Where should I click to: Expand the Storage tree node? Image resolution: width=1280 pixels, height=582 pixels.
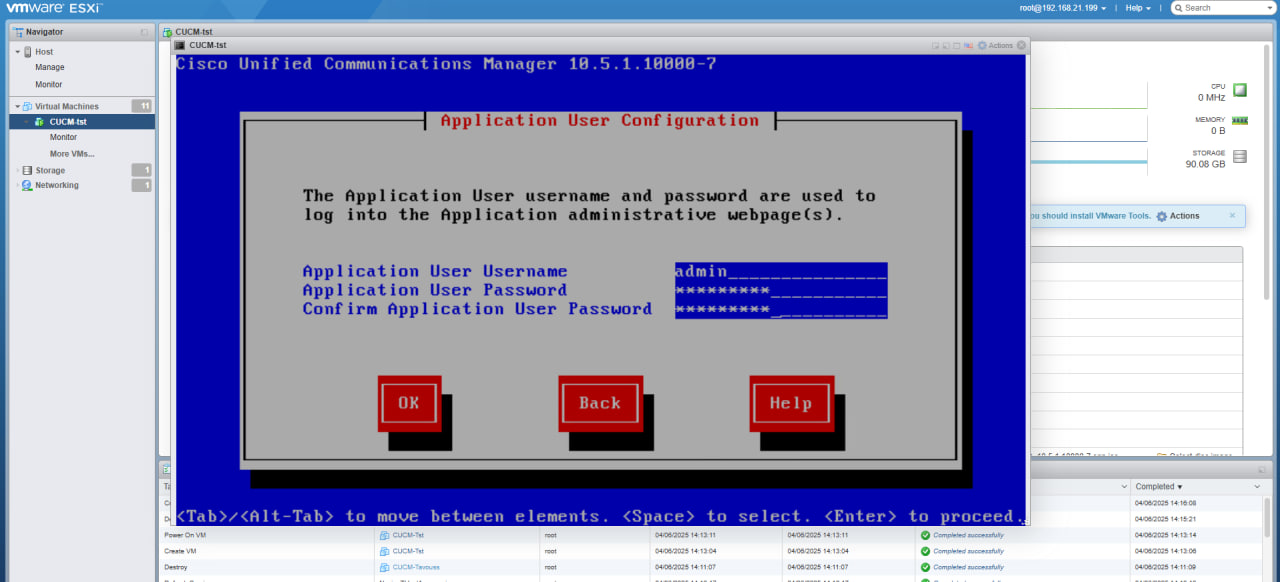[17, 171]
